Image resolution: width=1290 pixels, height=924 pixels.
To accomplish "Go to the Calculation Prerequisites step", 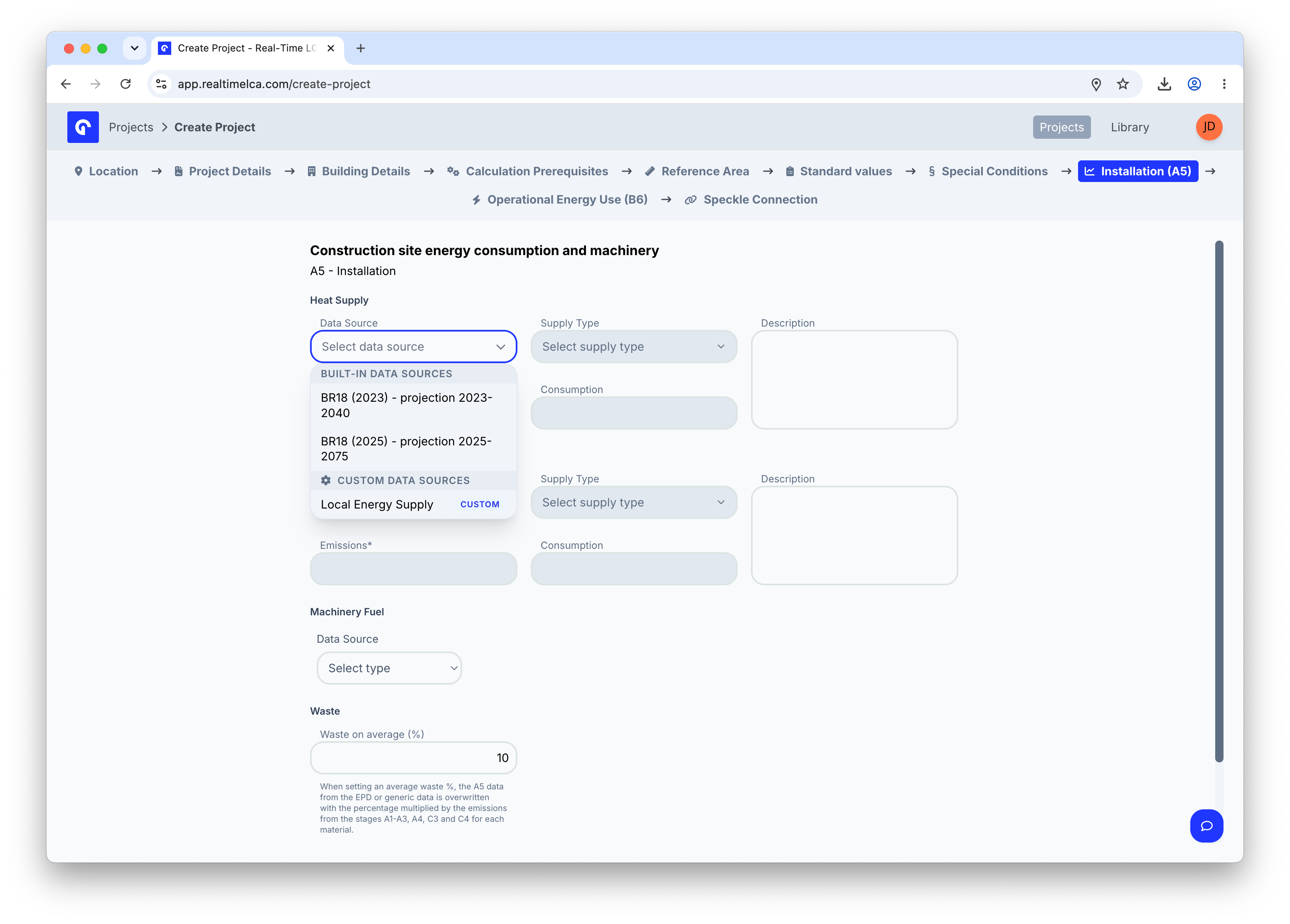I will coord(528,171).
